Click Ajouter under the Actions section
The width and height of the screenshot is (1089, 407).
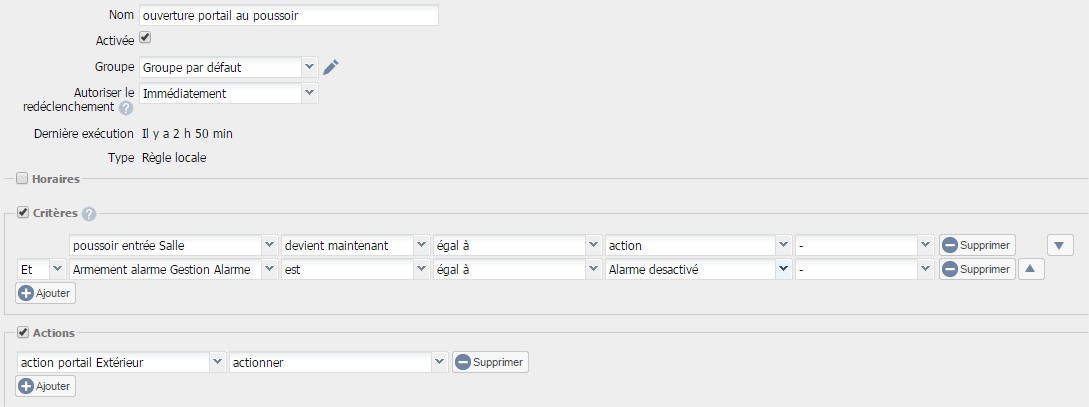[x=45, y=385]
